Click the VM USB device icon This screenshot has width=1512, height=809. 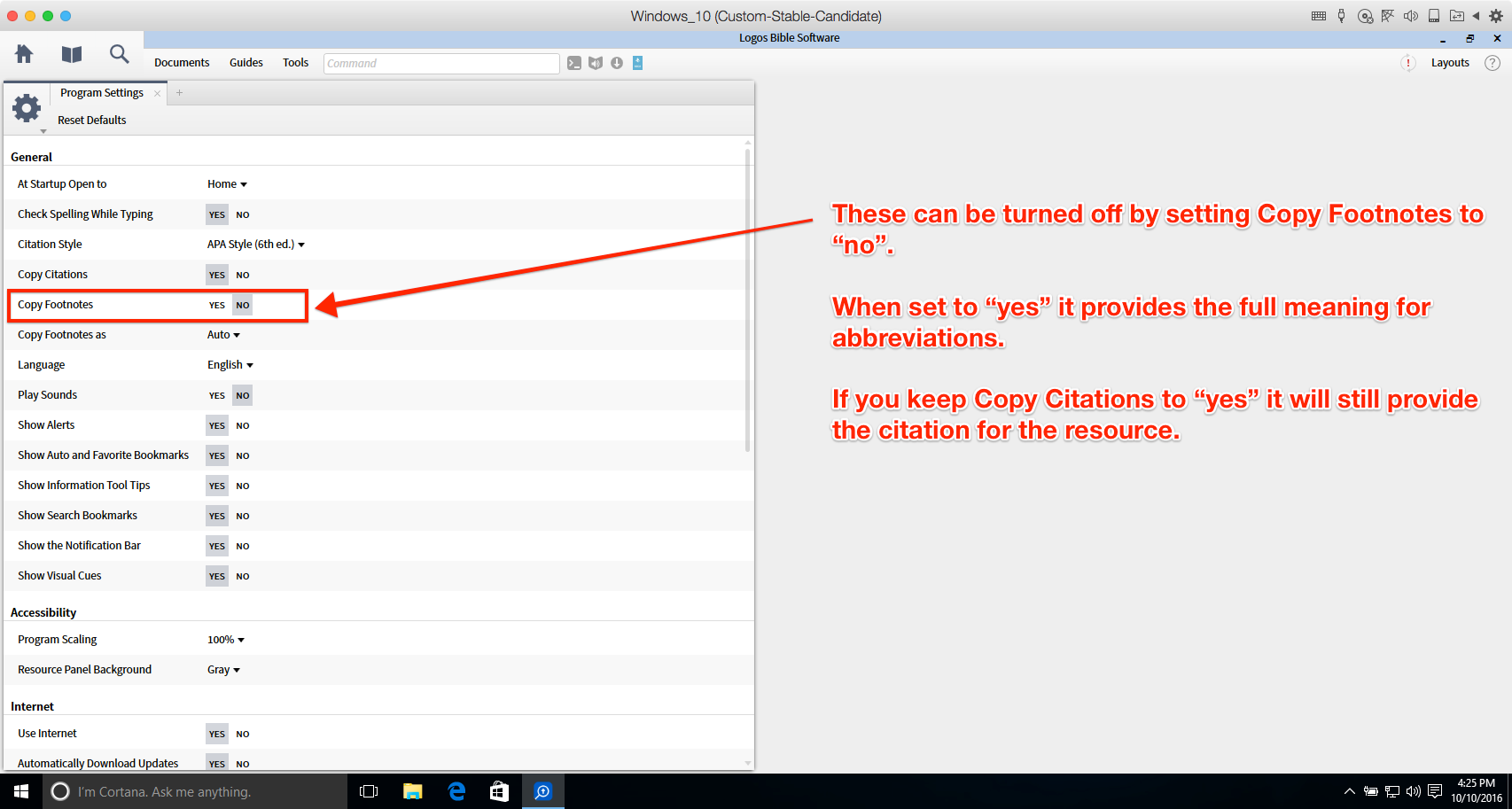pyautogui.click(x=1342, y=16)
